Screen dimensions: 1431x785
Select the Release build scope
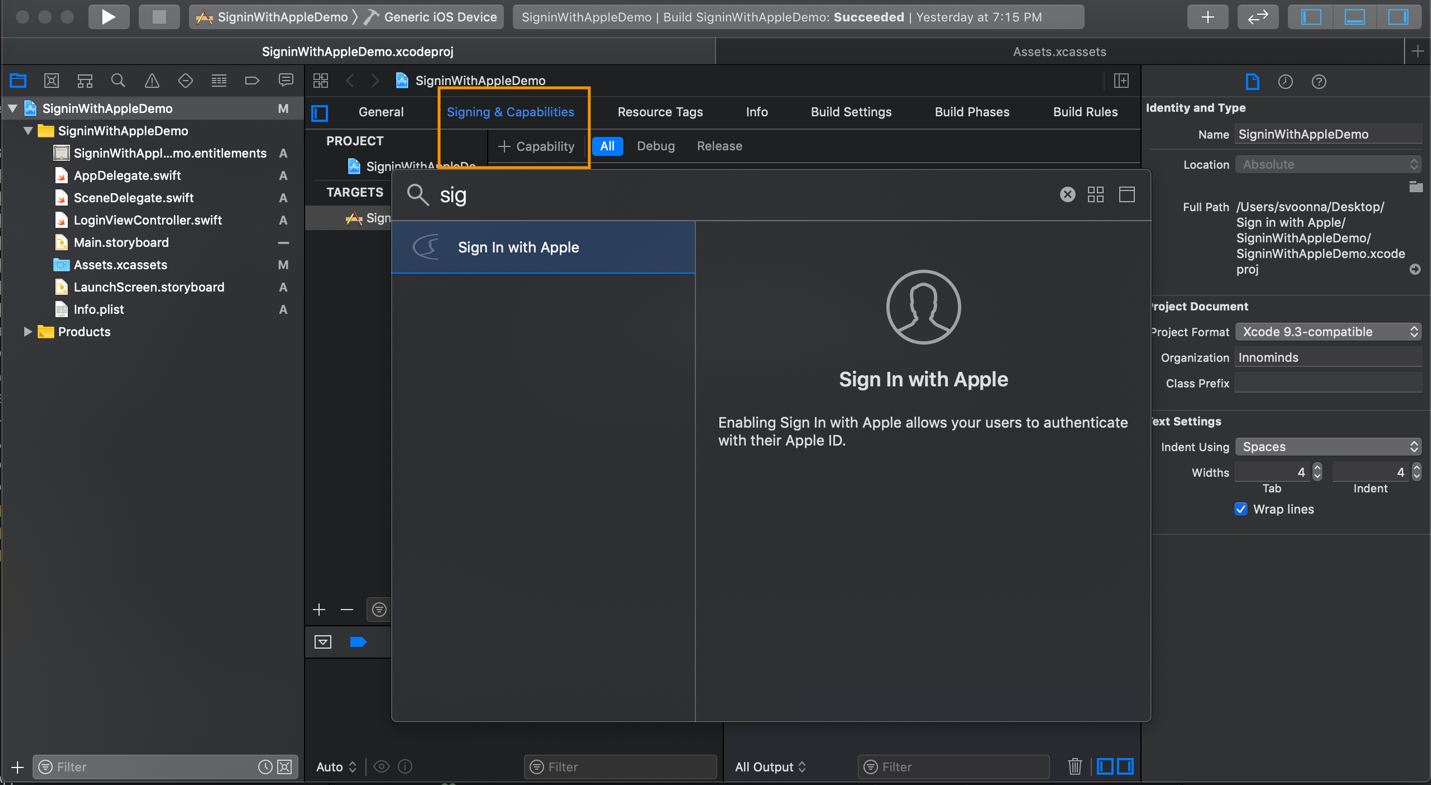tap(719, 146)
